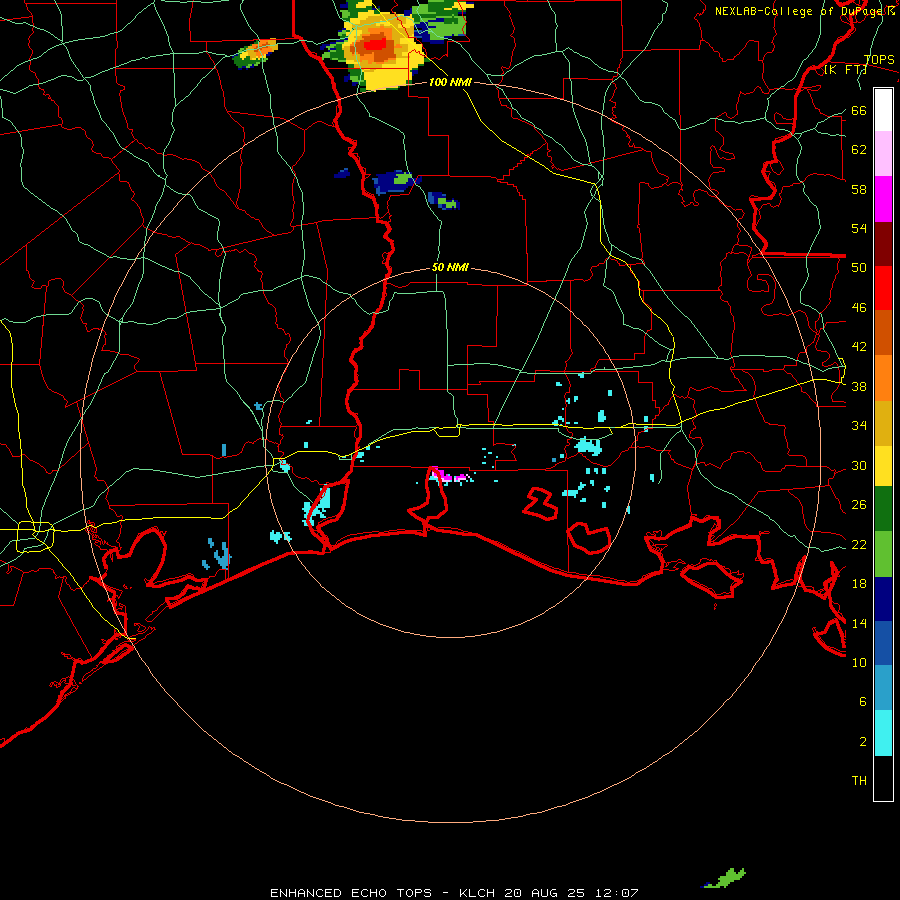
Task: Select the cyan legend swatch
Action: pyautogui.click(x=883, y=733)
